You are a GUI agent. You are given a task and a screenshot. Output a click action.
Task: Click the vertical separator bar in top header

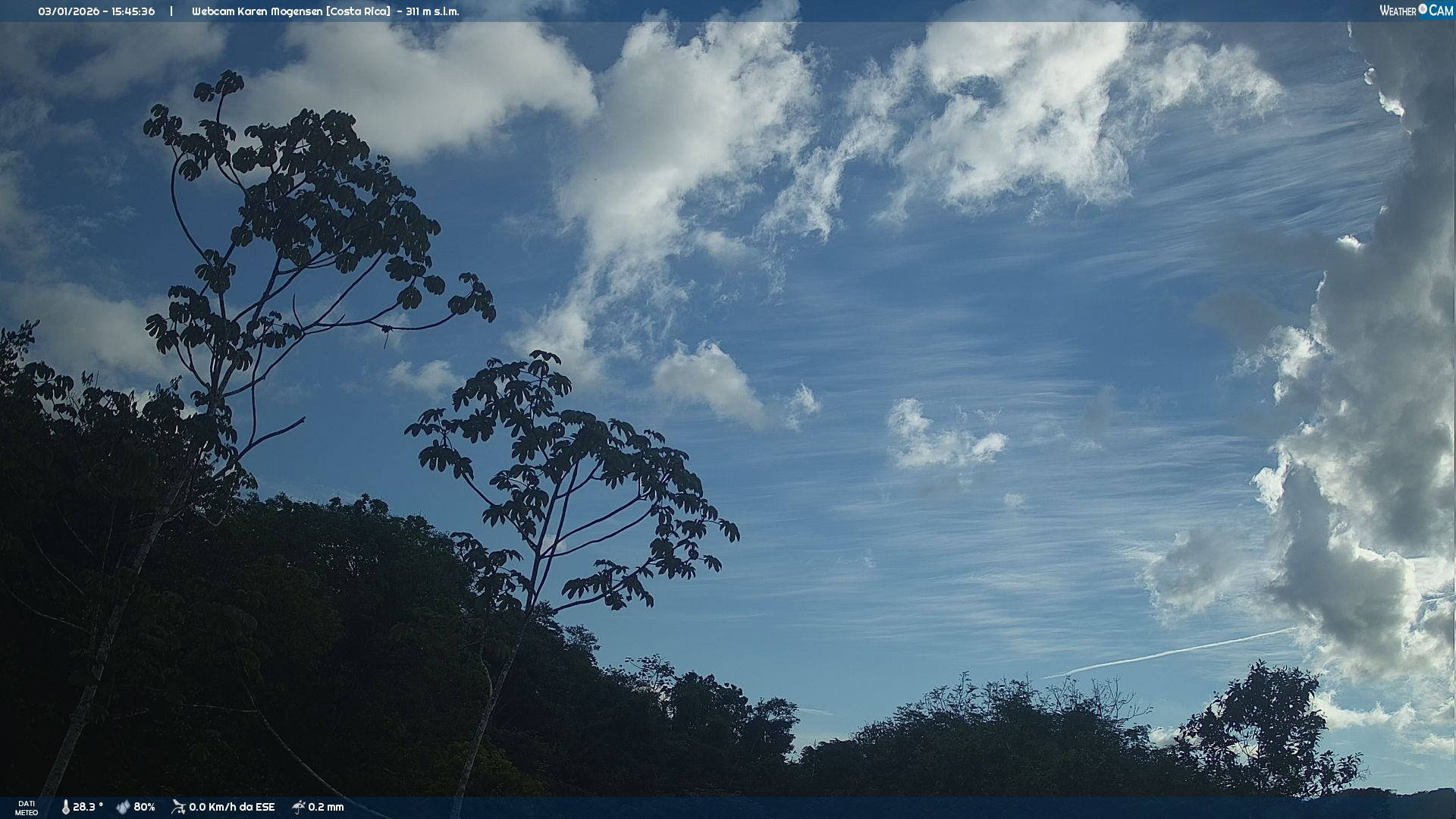click(x=171, y=11)
